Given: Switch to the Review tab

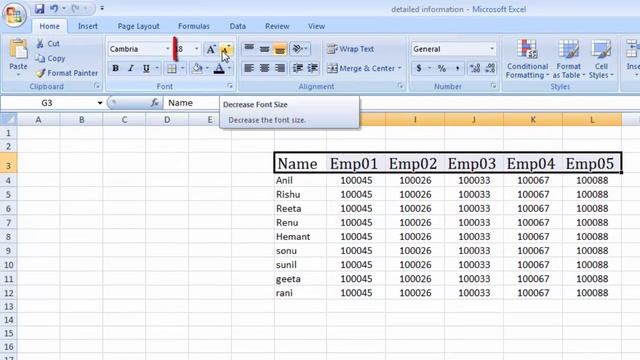Looking at the screenshot, I should (x=277, y=26).
